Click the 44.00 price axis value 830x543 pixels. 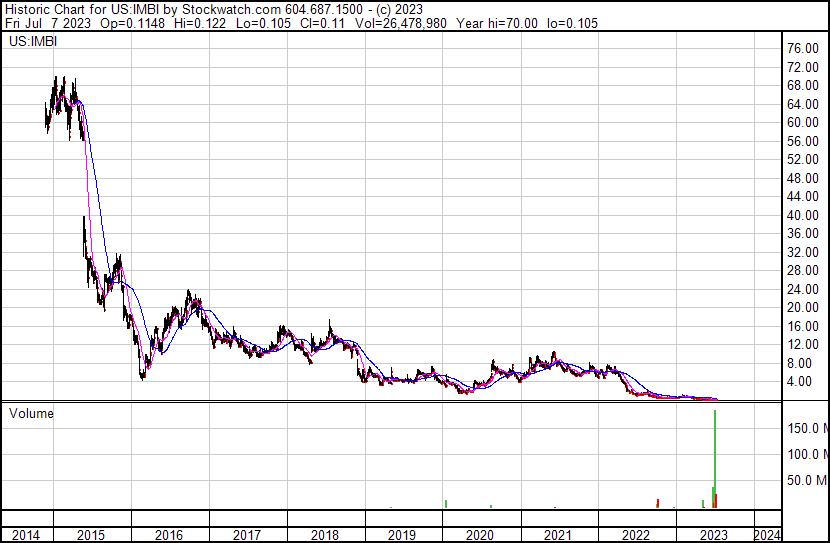[803, 196]
